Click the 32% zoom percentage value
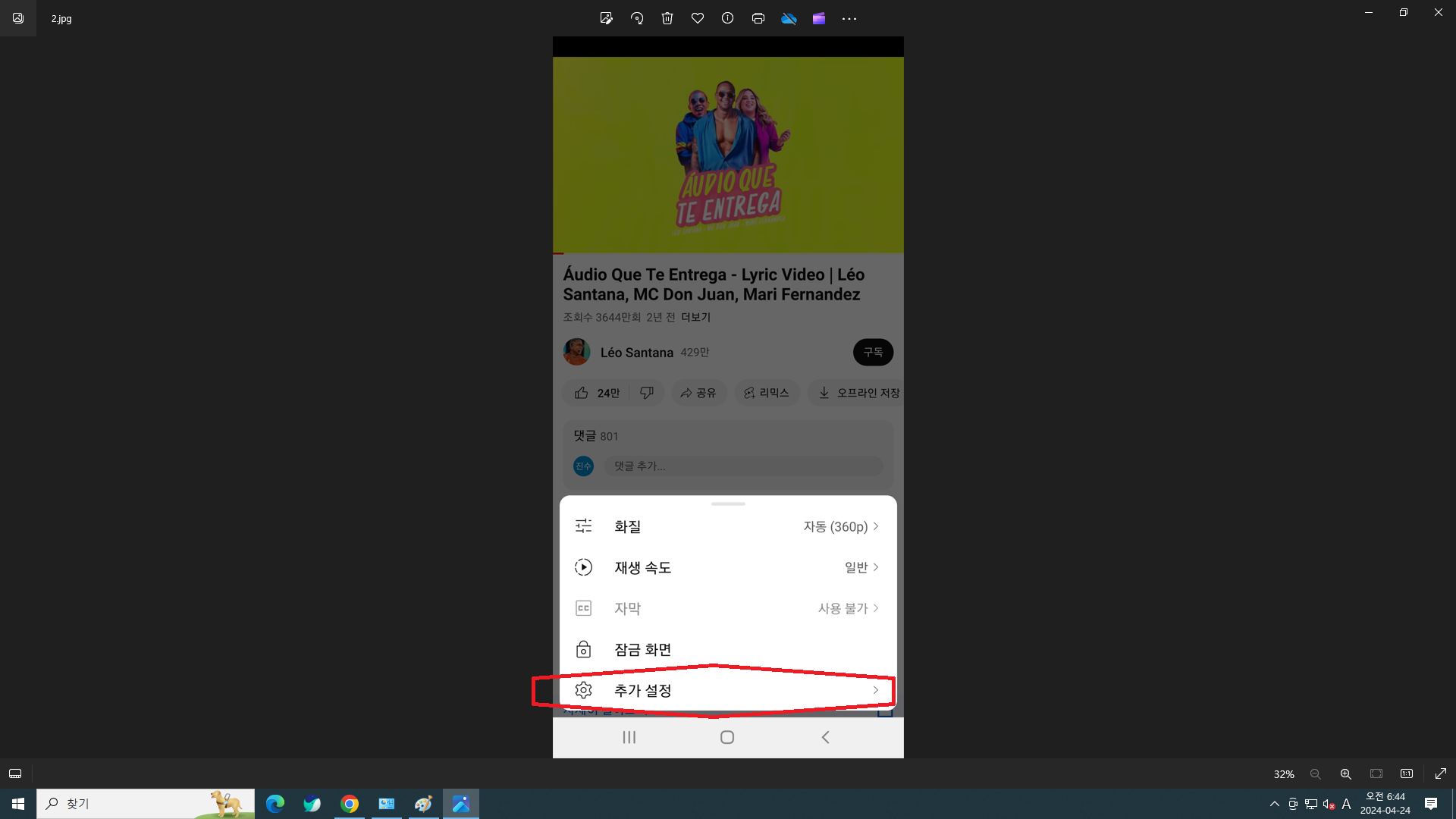The width and height of the screenshot is (1456, 819). pos(1284,774)
